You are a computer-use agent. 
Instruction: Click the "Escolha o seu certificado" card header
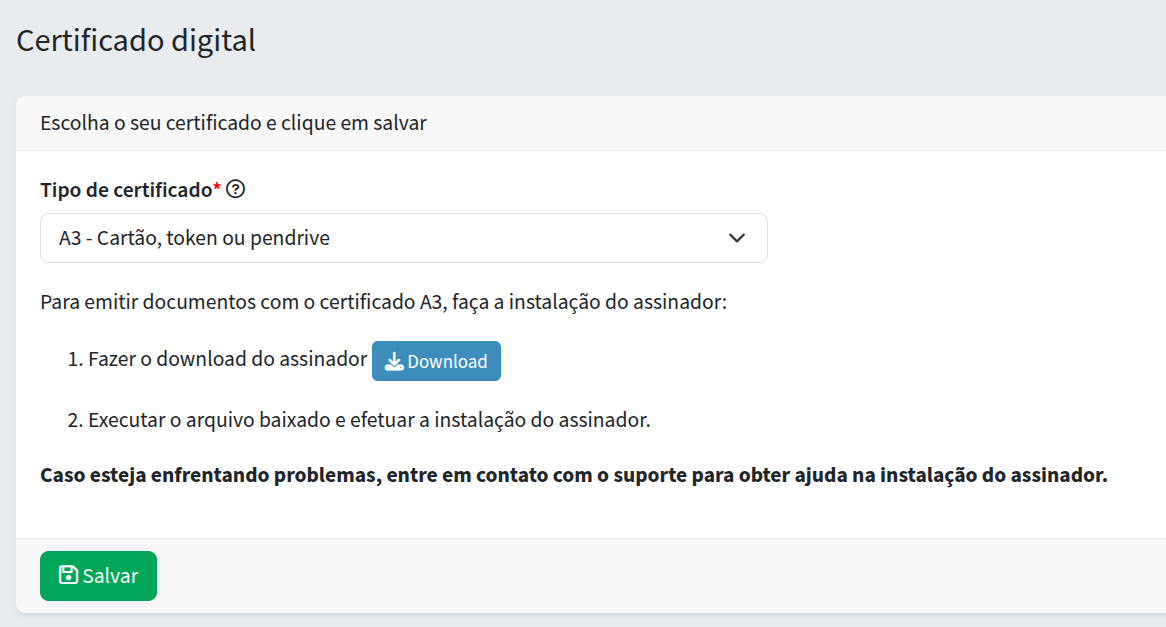(233, 124)
